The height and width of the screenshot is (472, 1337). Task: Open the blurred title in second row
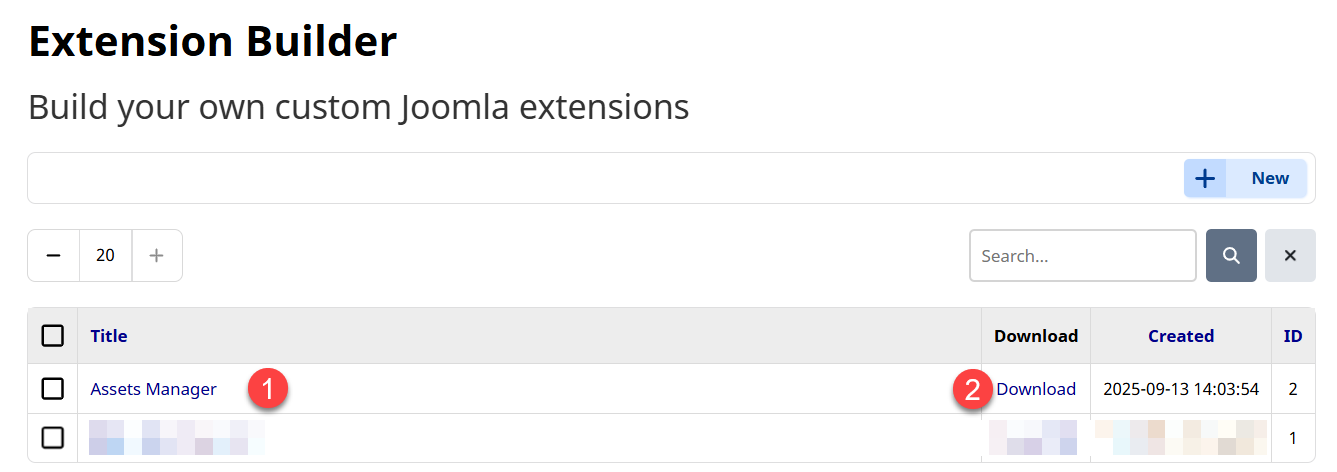click(176, 438)
